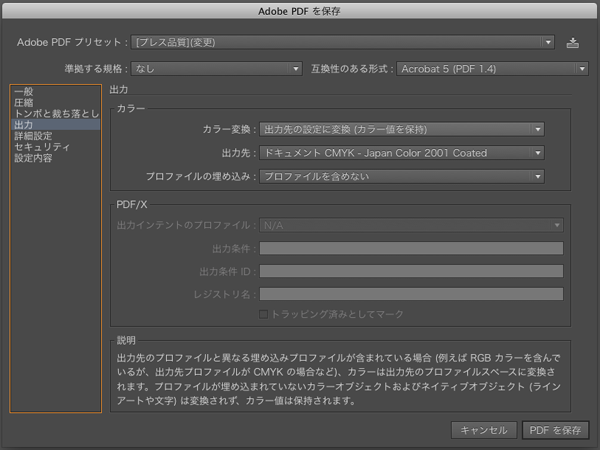Click the 出力条件 input field
Image resolution: width=600 pixels, height=450 pixels.
[x=411, y=248]
